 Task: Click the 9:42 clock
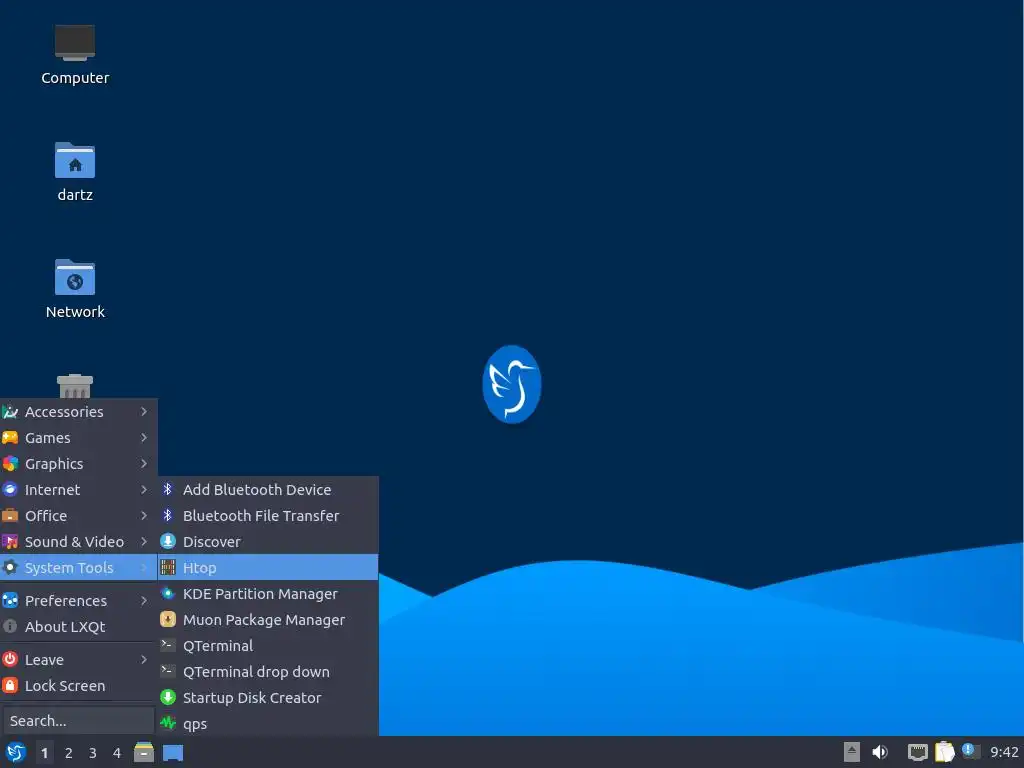(x=1004, y=752)
